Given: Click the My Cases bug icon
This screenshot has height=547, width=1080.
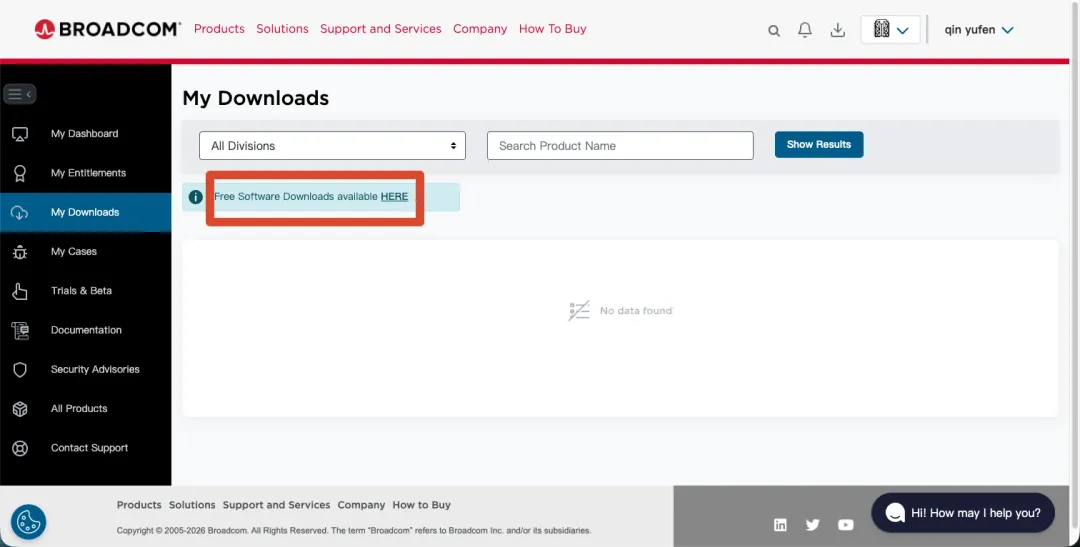Looking at the screenshot, I should tap(20, 251).
